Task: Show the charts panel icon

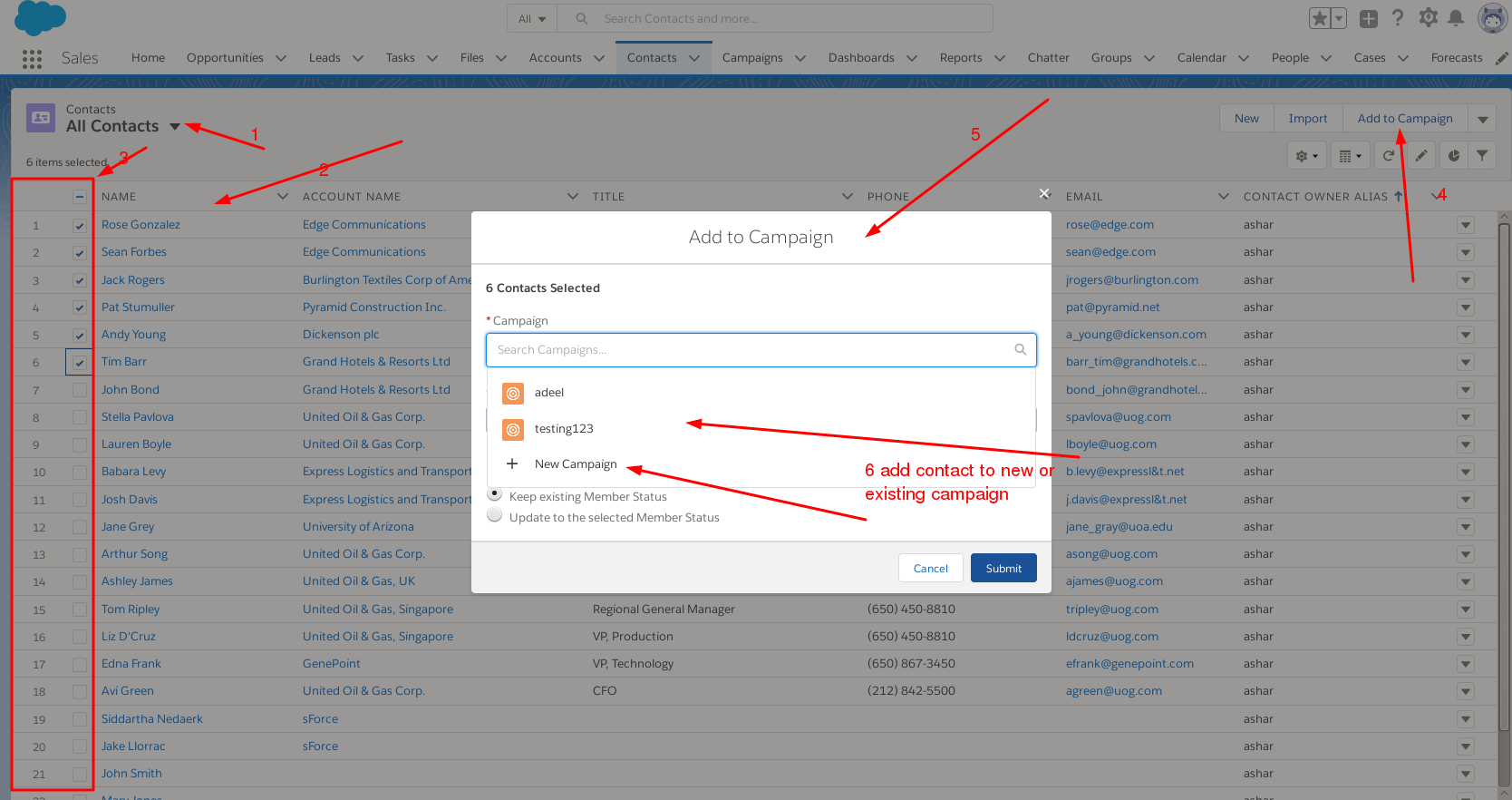Action: pyautogui.click(x=1454, y=156)
